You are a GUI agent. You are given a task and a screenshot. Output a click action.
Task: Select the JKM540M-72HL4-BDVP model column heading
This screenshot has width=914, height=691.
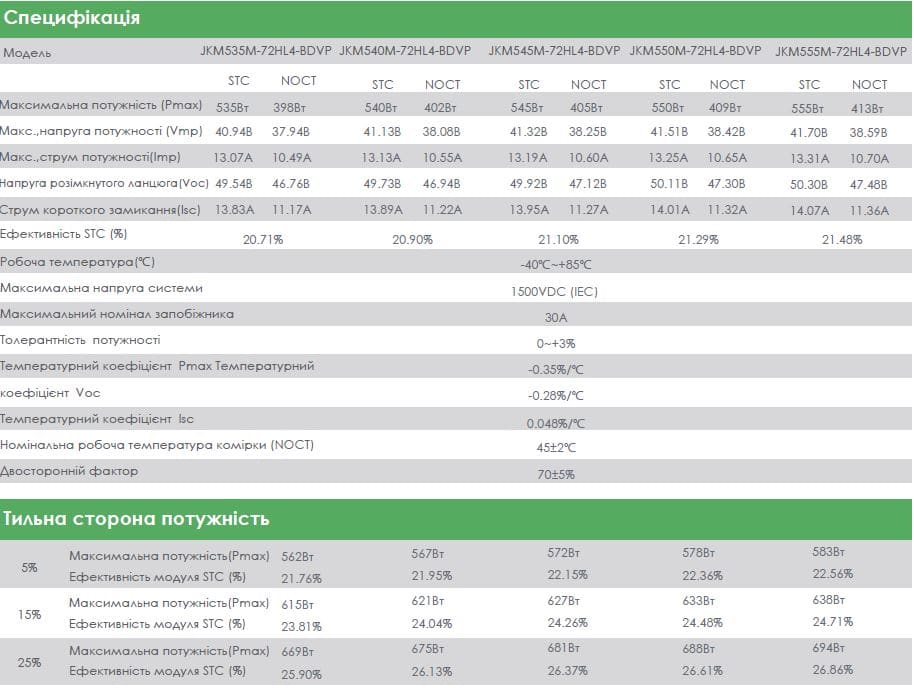(x=405, y=51)
